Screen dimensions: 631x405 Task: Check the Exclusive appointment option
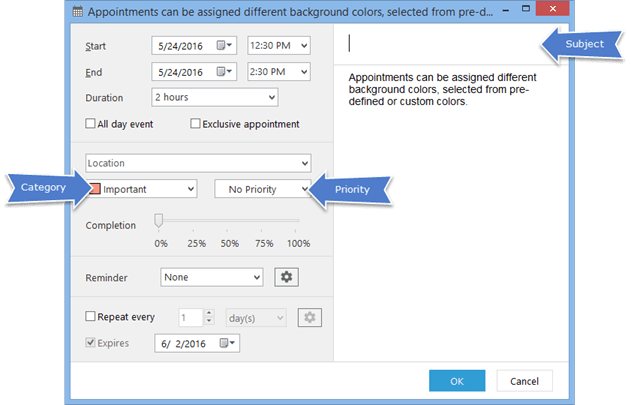coord(195,123)
